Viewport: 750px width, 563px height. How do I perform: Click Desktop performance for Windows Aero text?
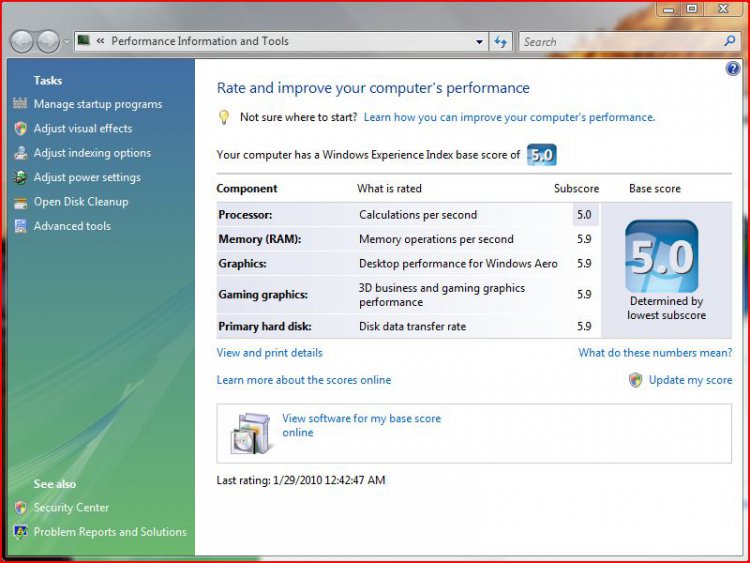[458, 264]
